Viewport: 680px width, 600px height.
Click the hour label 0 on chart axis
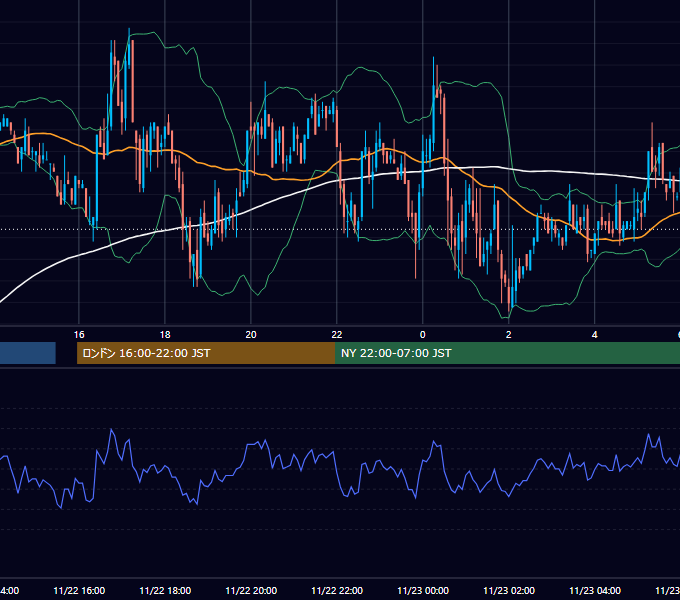click(422, 335)
